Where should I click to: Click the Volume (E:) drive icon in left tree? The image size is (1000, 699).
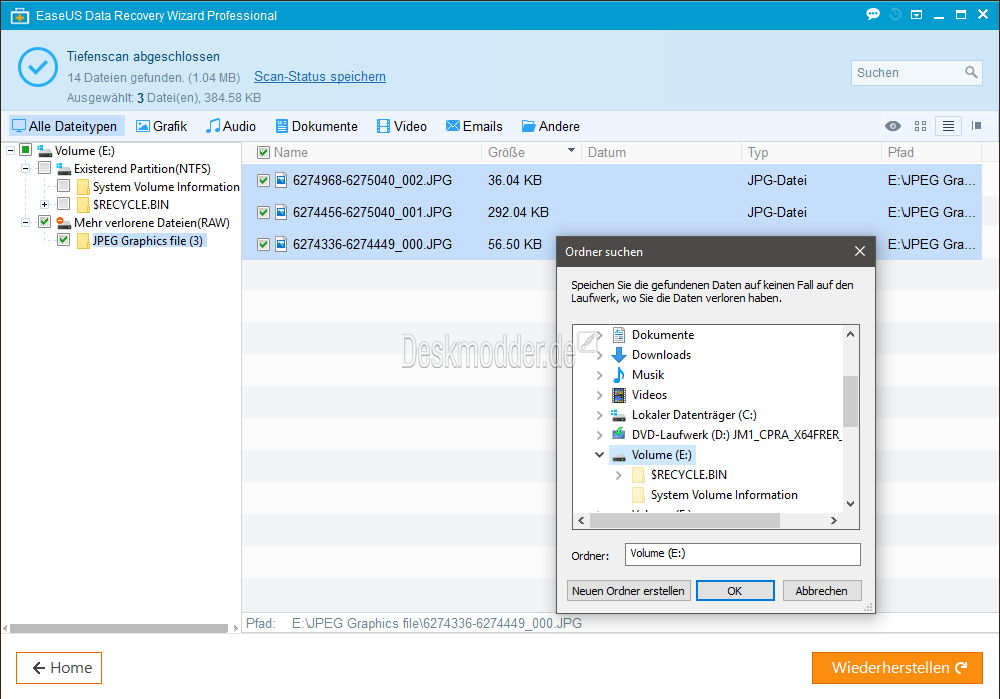click(x=45, y=151)
